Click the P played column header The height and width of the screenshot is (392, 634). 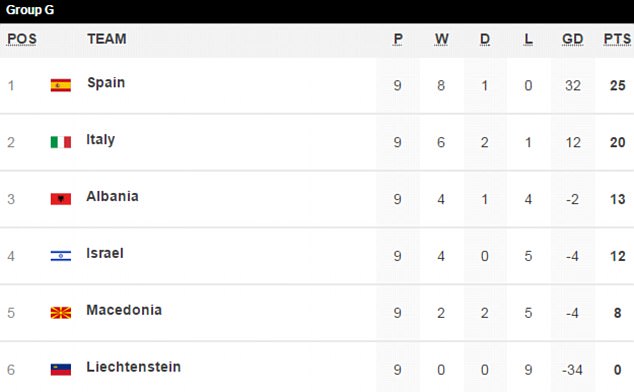(x=398, y=39)
